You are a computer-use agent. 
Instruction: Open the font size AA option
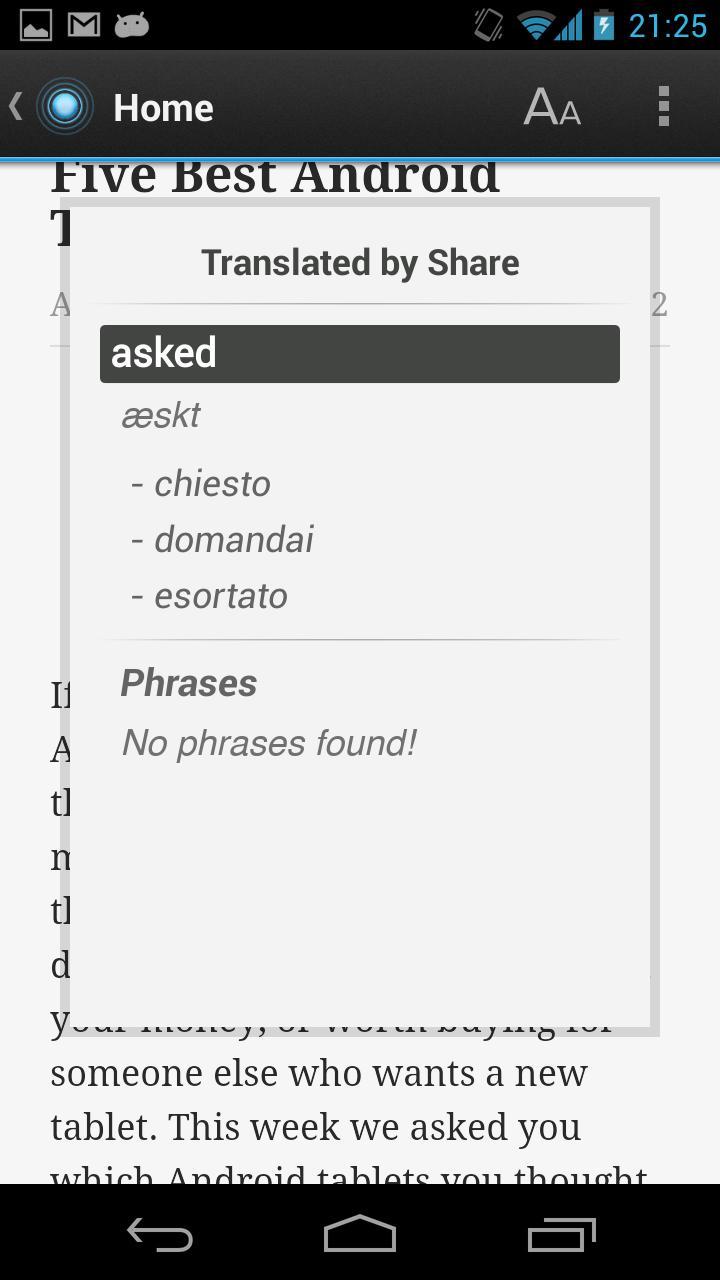(x=552, y=106)
